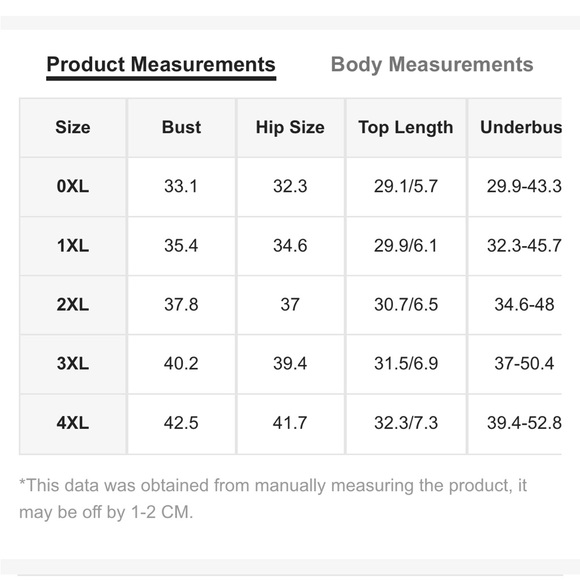Click the 34.6 hip size cell
Image resolution: width=580 pixels, height=580 pixels.
click(x=290, y=246)
